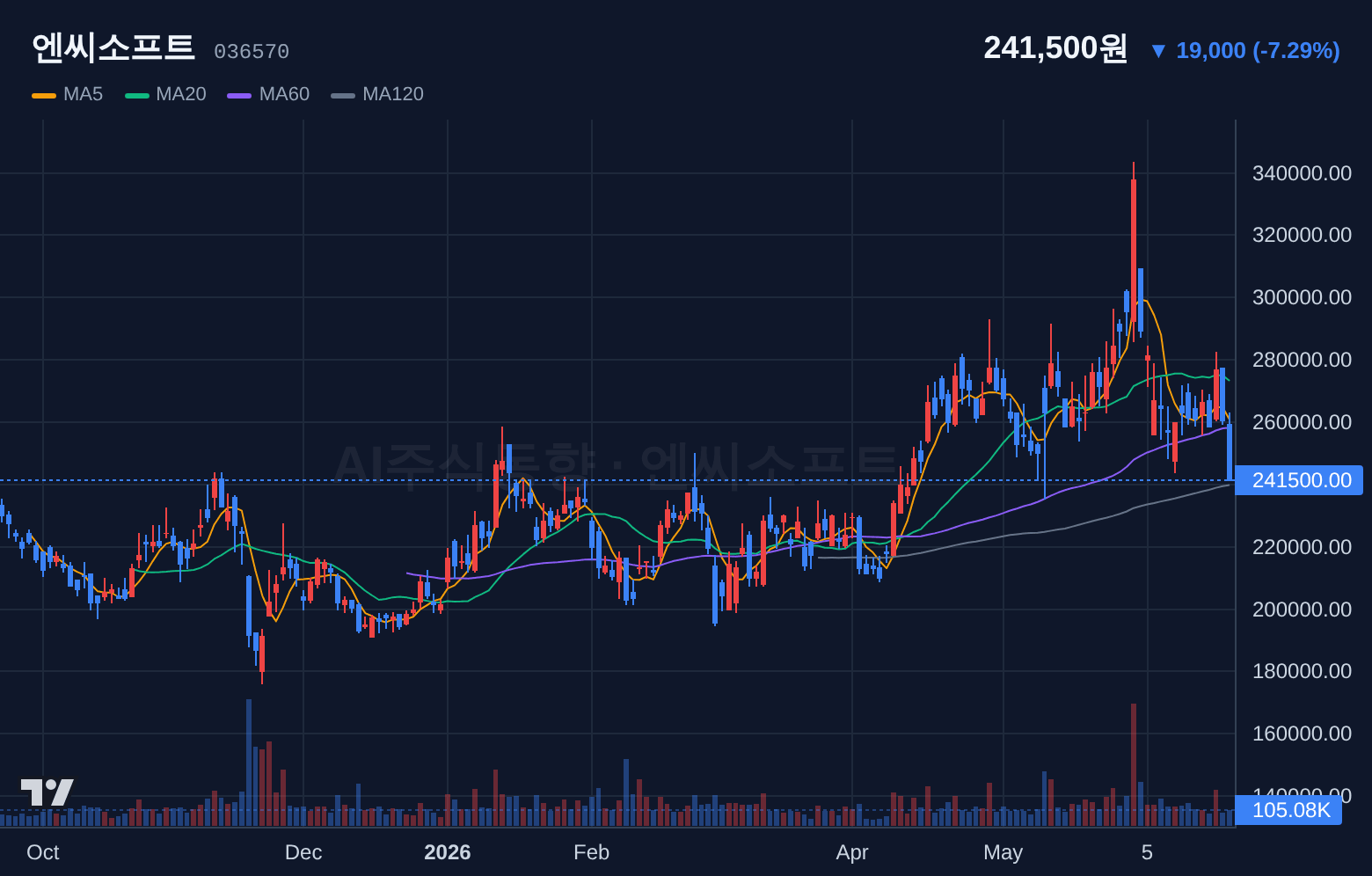Click the ticker code 036570
This screenshot has height=876, width=1372.
tap(252, 52)
